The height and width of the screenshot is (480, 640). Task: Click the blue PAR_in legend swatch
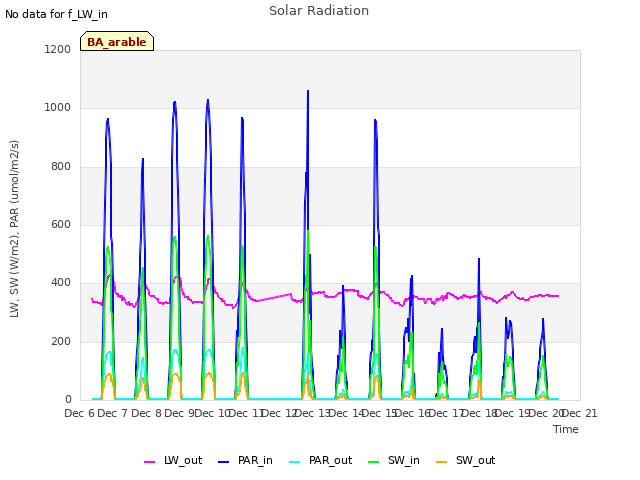click(x=224, y=462)
